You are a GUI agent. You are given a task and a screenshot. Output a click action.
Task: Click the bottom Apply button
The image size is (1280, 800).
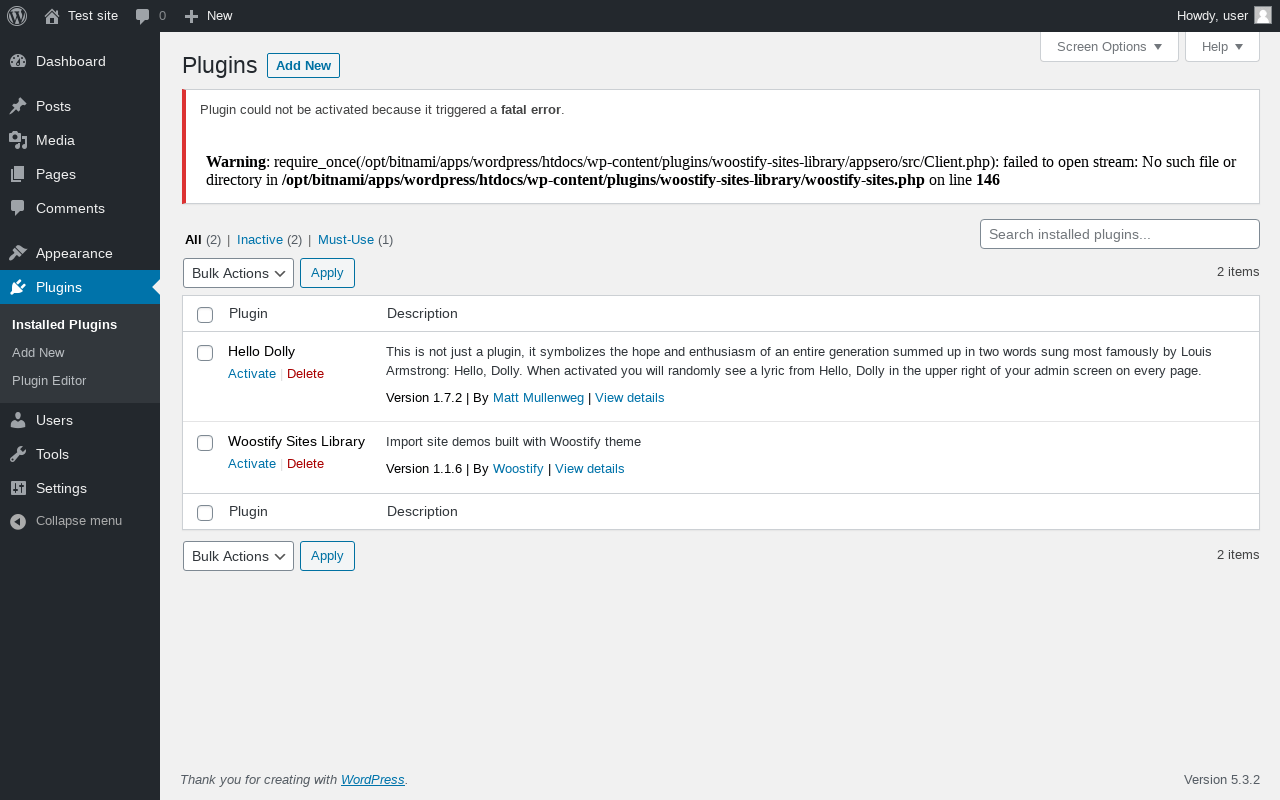(x=327, y=556)
